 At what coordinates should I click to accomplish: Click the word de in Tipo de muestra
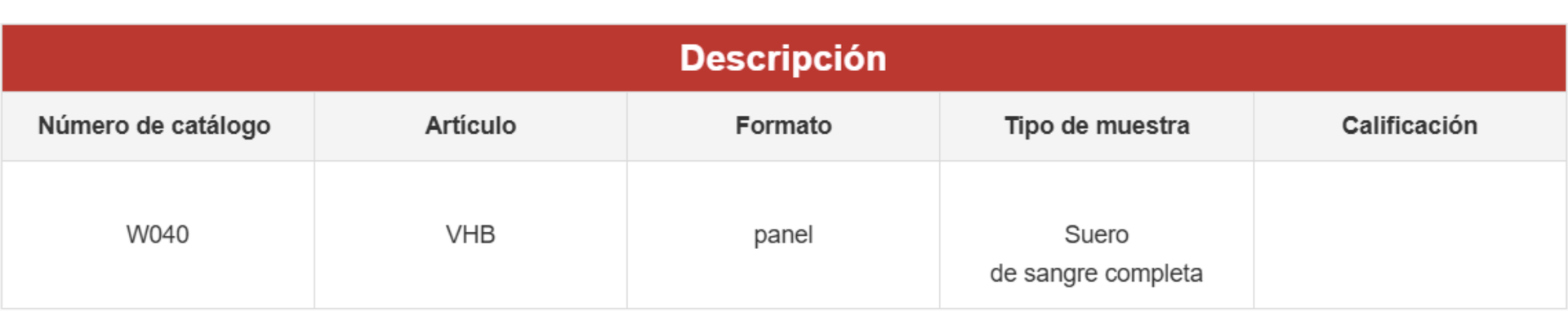[x=1072, y=126]
